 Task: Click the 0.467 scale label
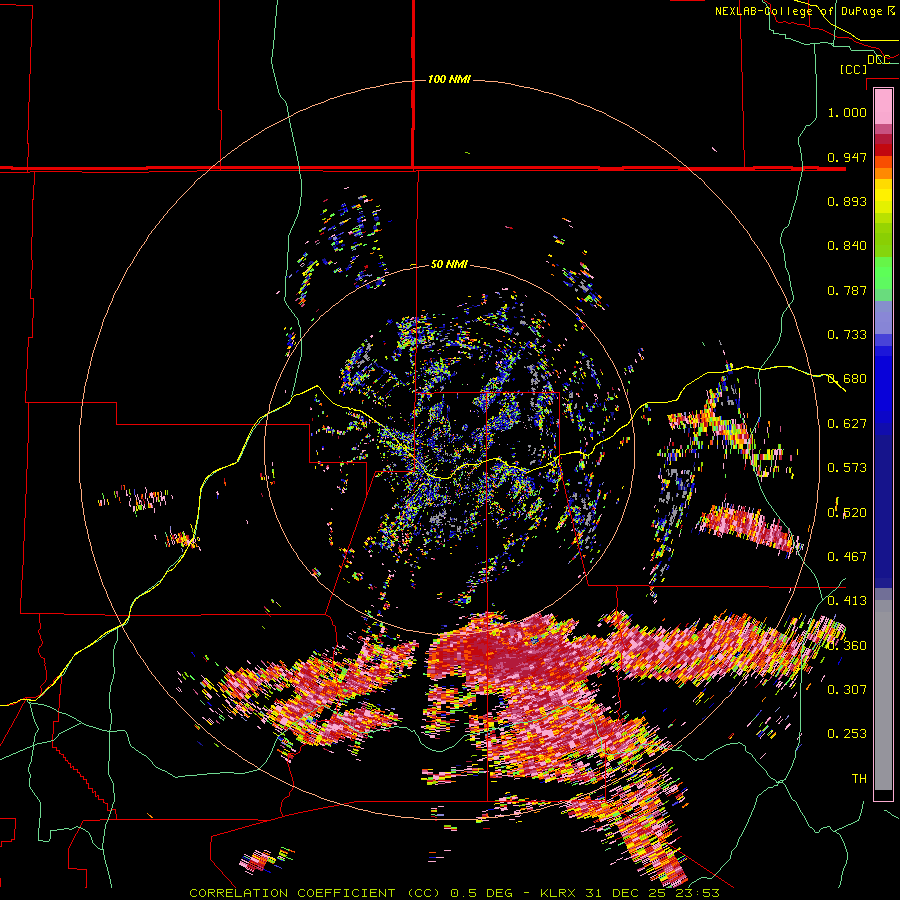click(847, 557)
